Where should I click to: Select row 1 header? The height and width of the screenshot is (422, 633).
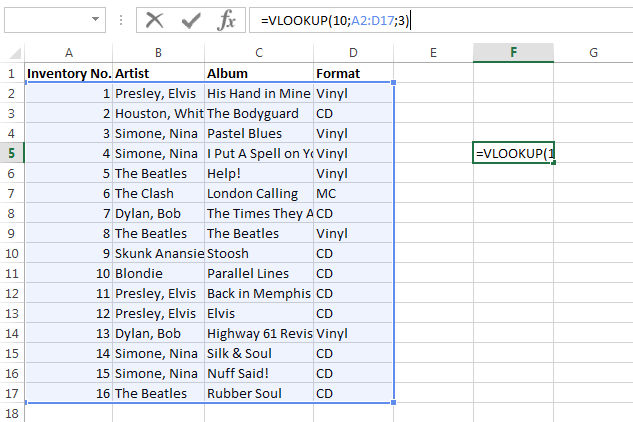(x=12, y=73)
